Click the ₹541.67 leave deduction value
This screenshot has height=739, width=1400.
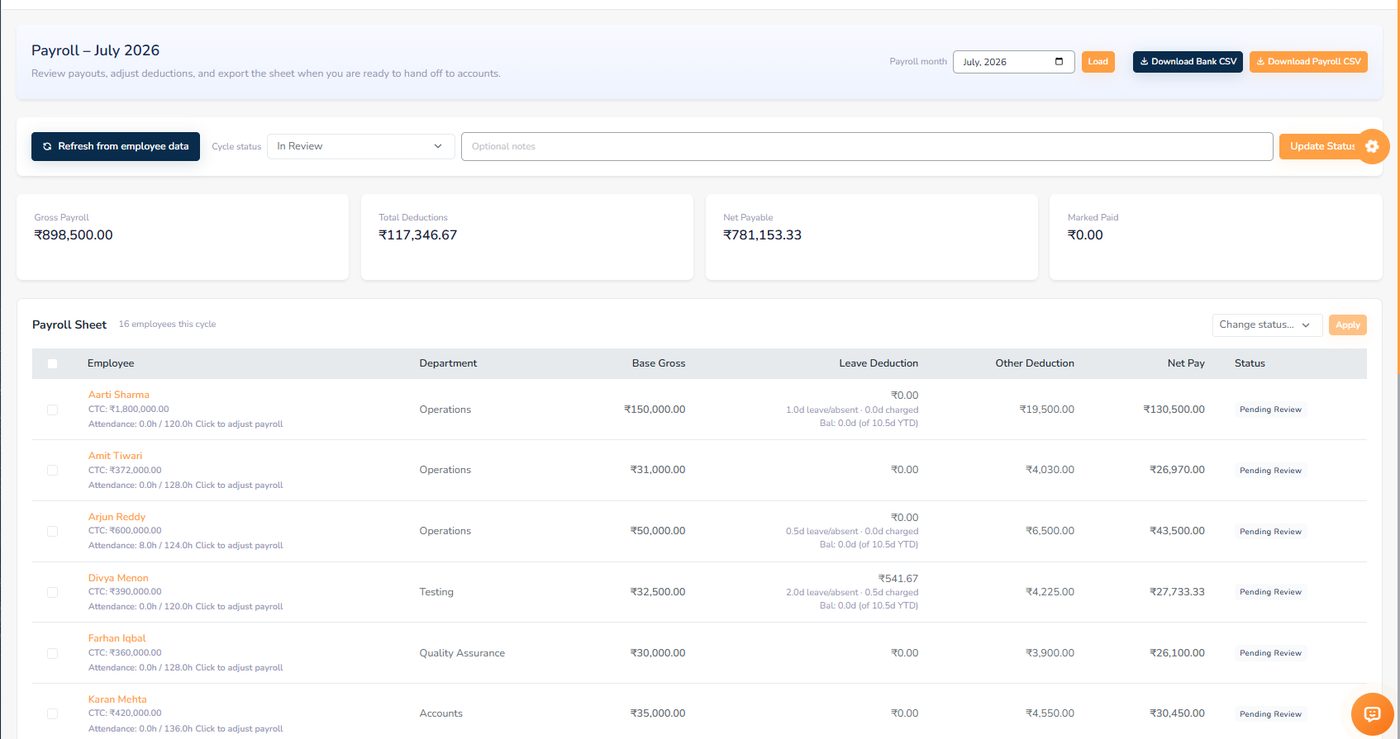coord(898,578)
